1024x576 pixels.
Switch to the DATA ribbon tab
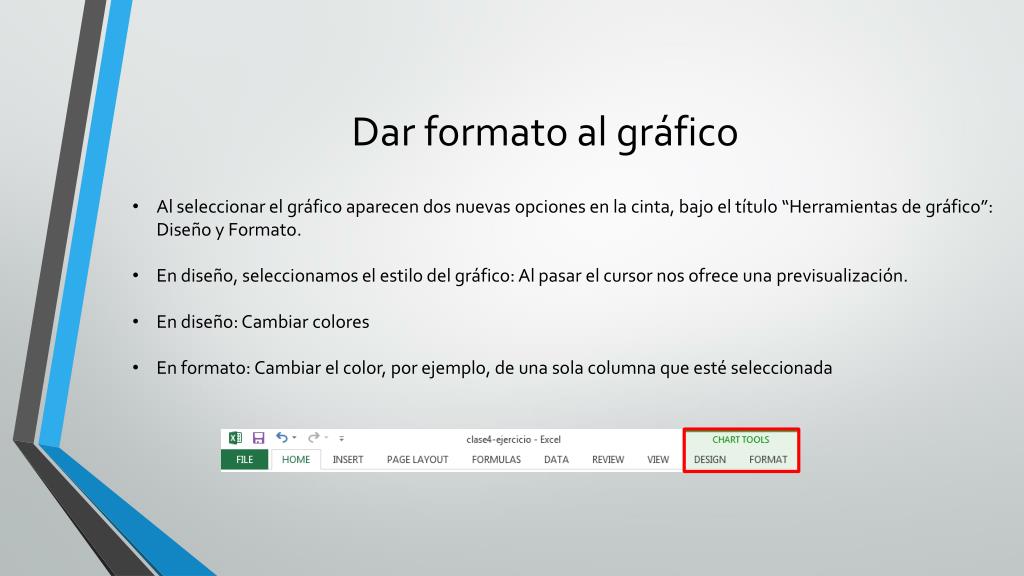coord(556,460)
